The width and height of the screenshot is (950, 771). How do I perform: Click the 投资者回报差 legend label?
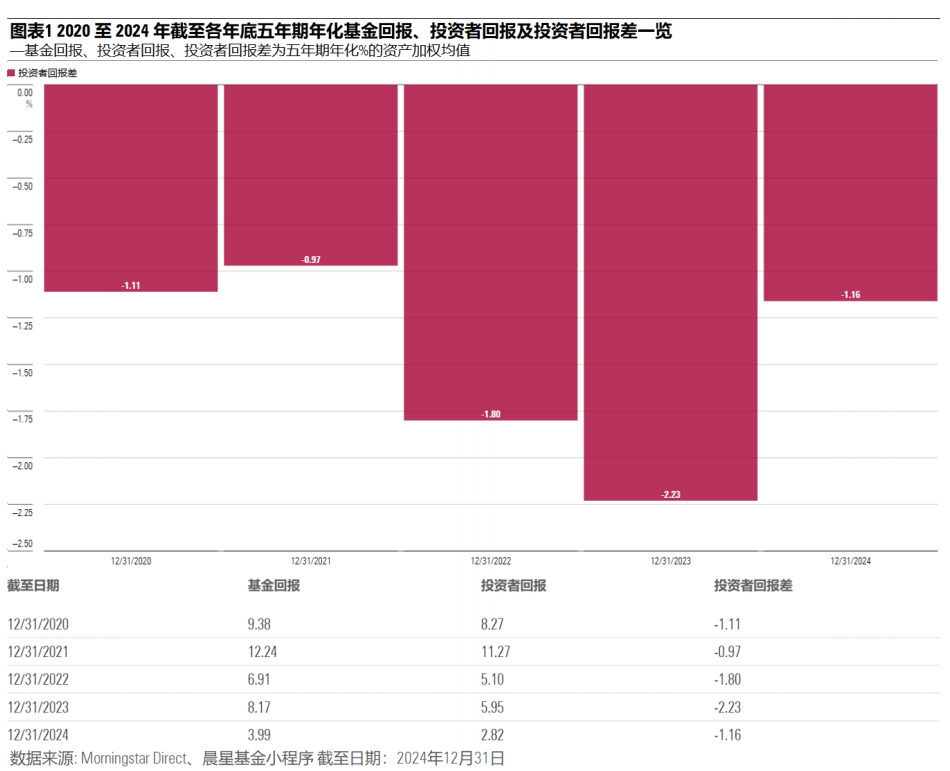[47, 73]
